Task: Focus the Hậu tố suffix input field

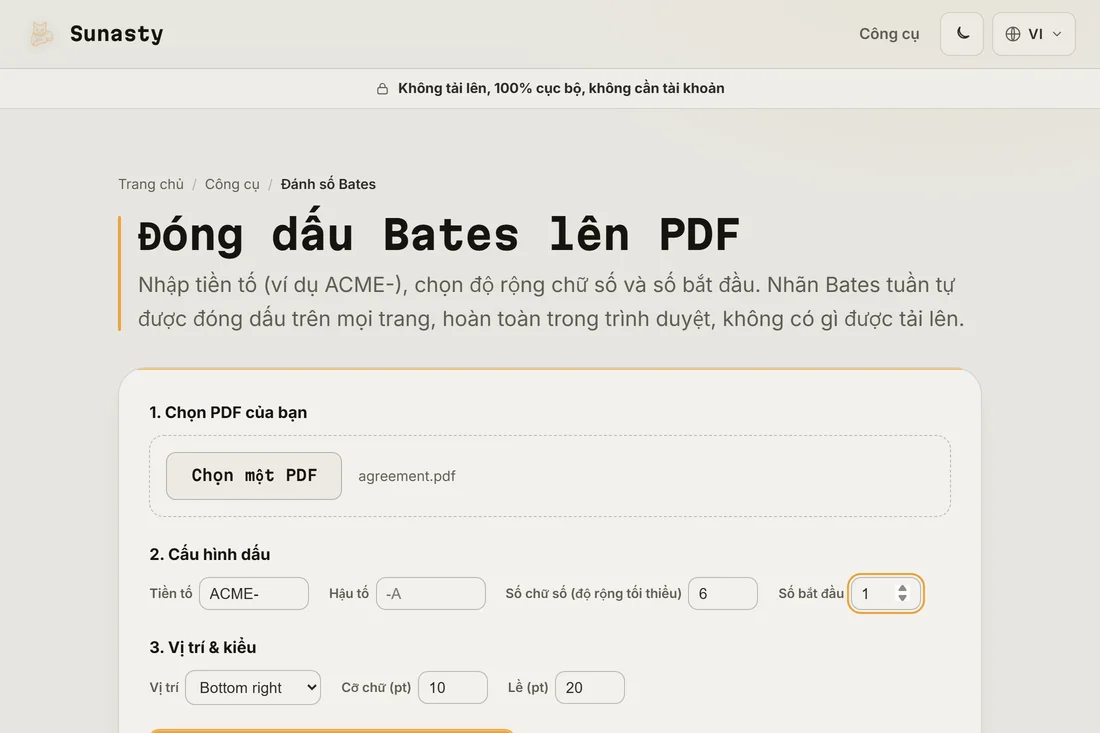Action: pos(431,593)
